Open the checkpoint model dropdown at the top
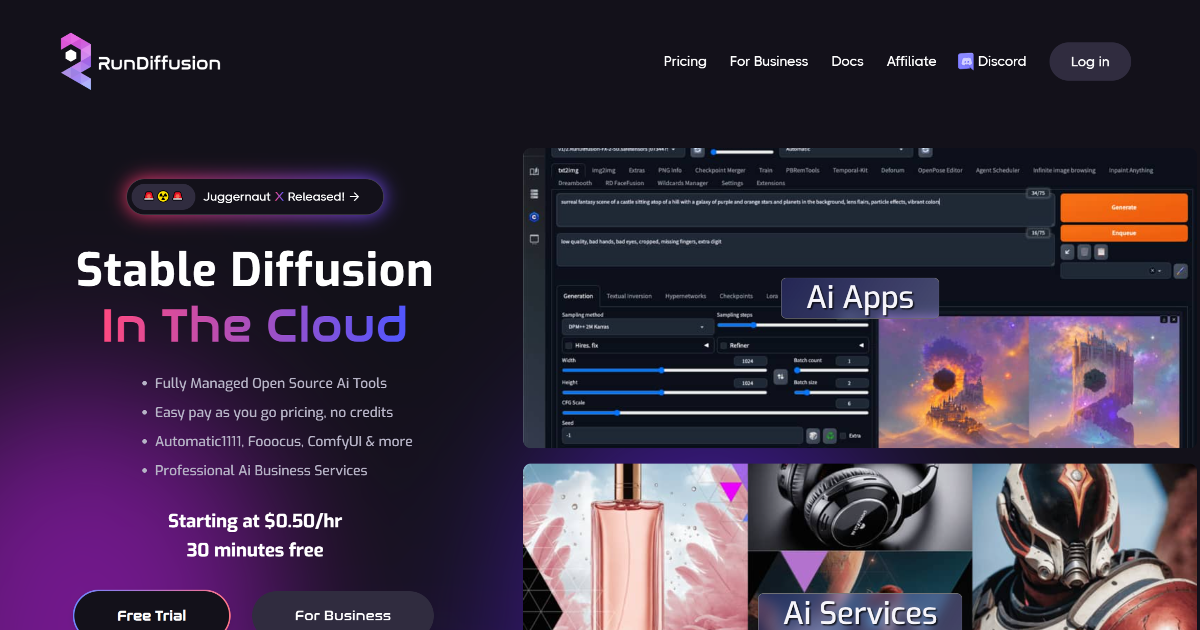1200x630 pixels. tap(615, 148)
